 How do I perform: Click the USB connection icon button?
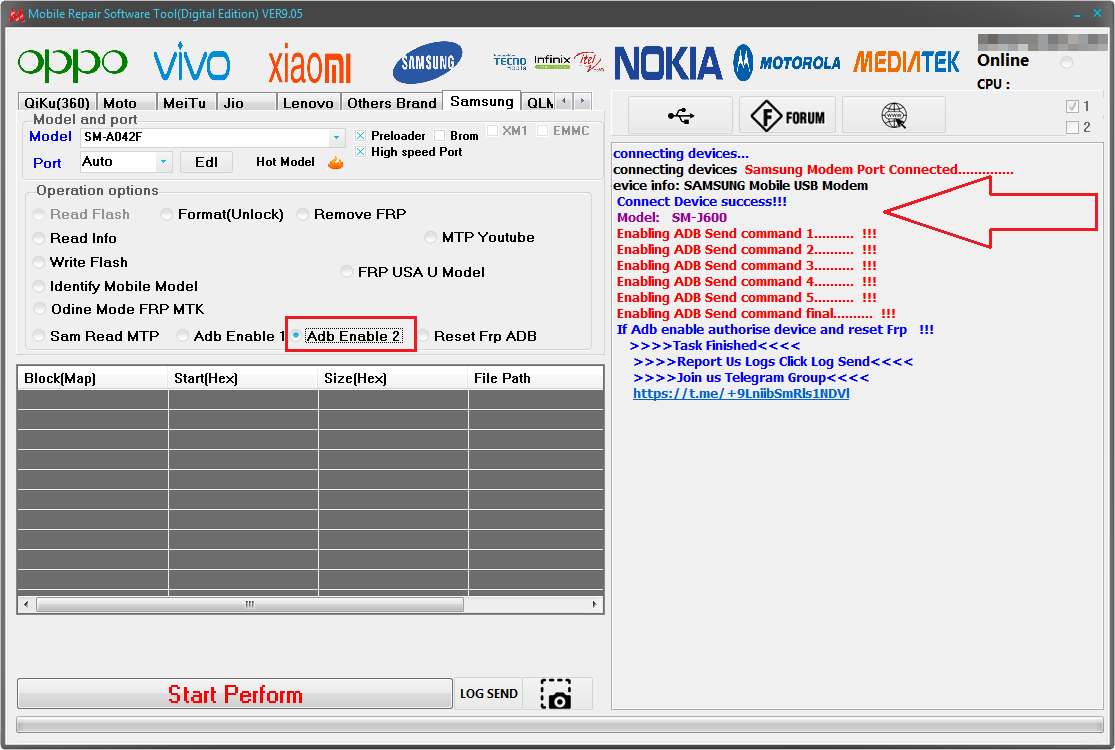(681, 115)
